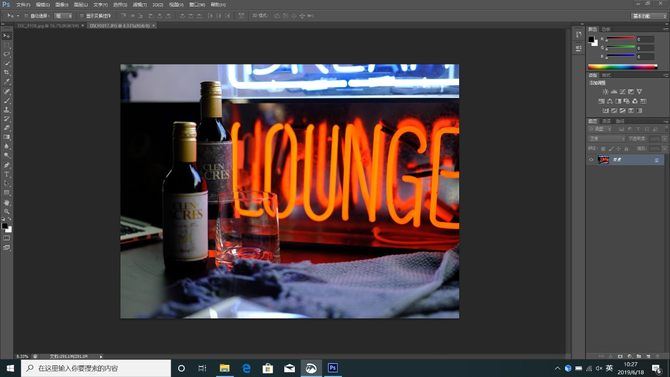The image size is (670, 377).
Task: Open File Explorer from the taskbar
Action: [224, 368]
